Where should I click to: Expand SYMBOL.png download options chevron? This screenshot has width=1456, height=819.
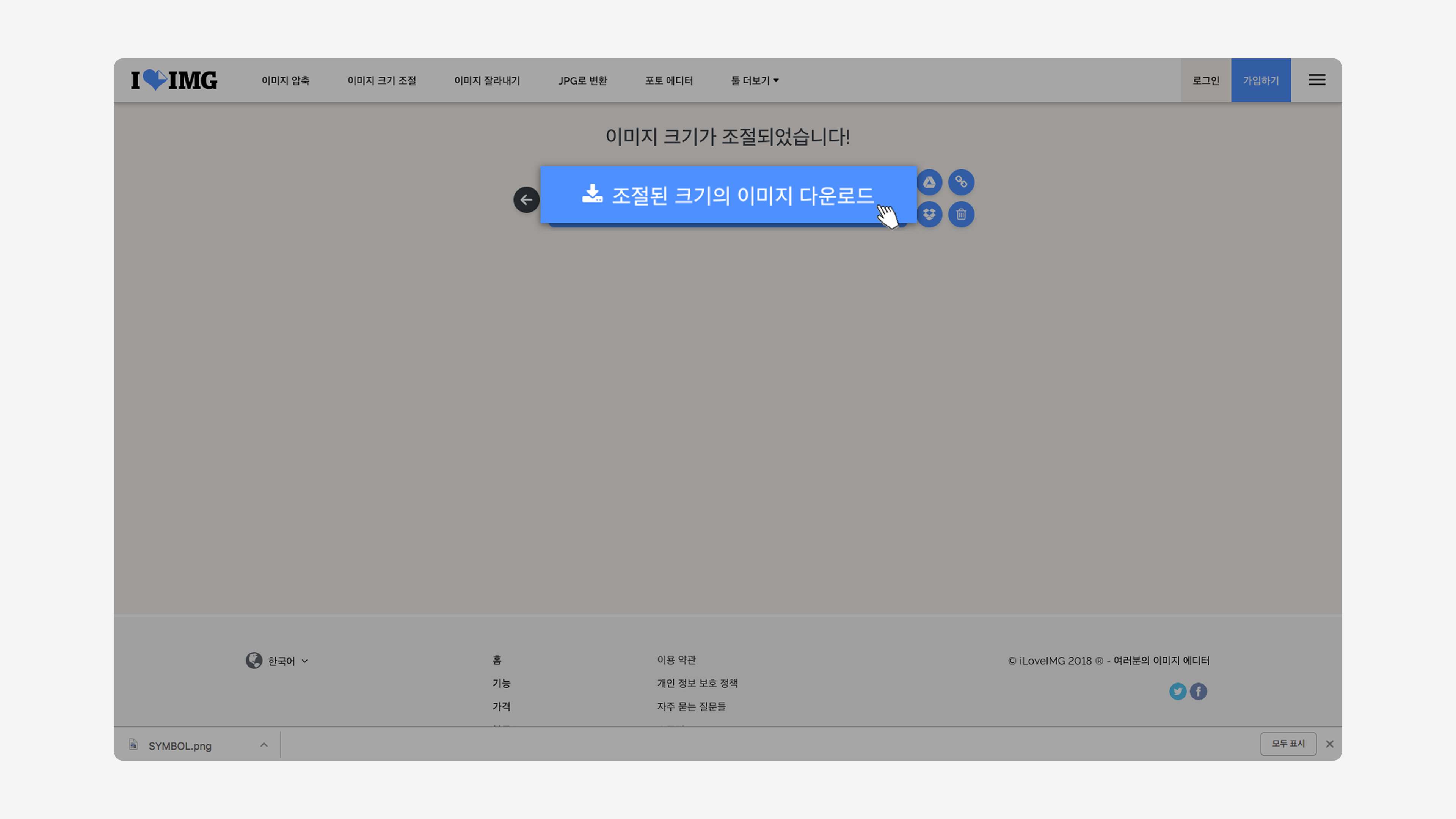(264, 745)
